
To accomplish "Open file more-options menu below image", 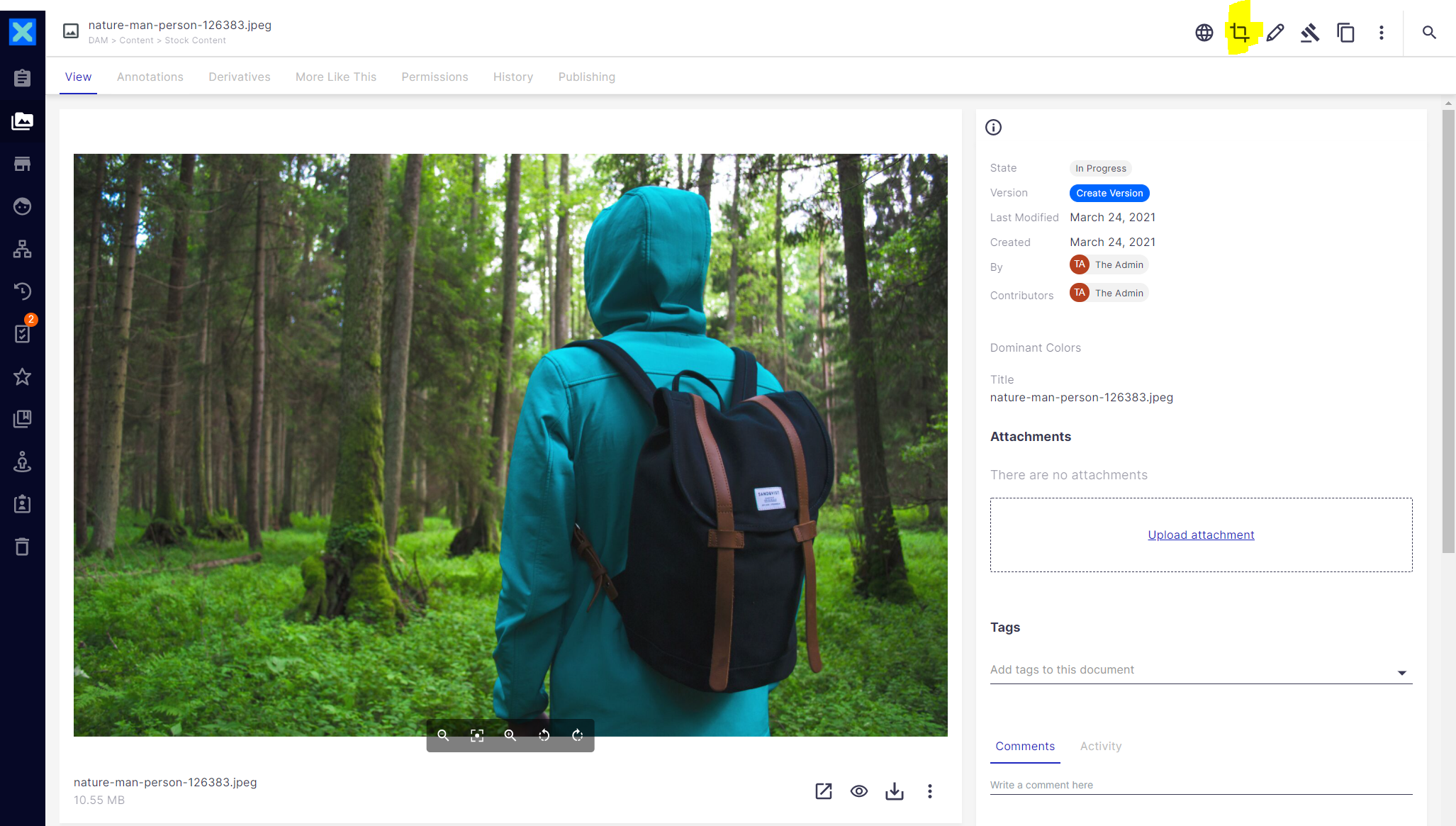I will (x=929, y=791).
